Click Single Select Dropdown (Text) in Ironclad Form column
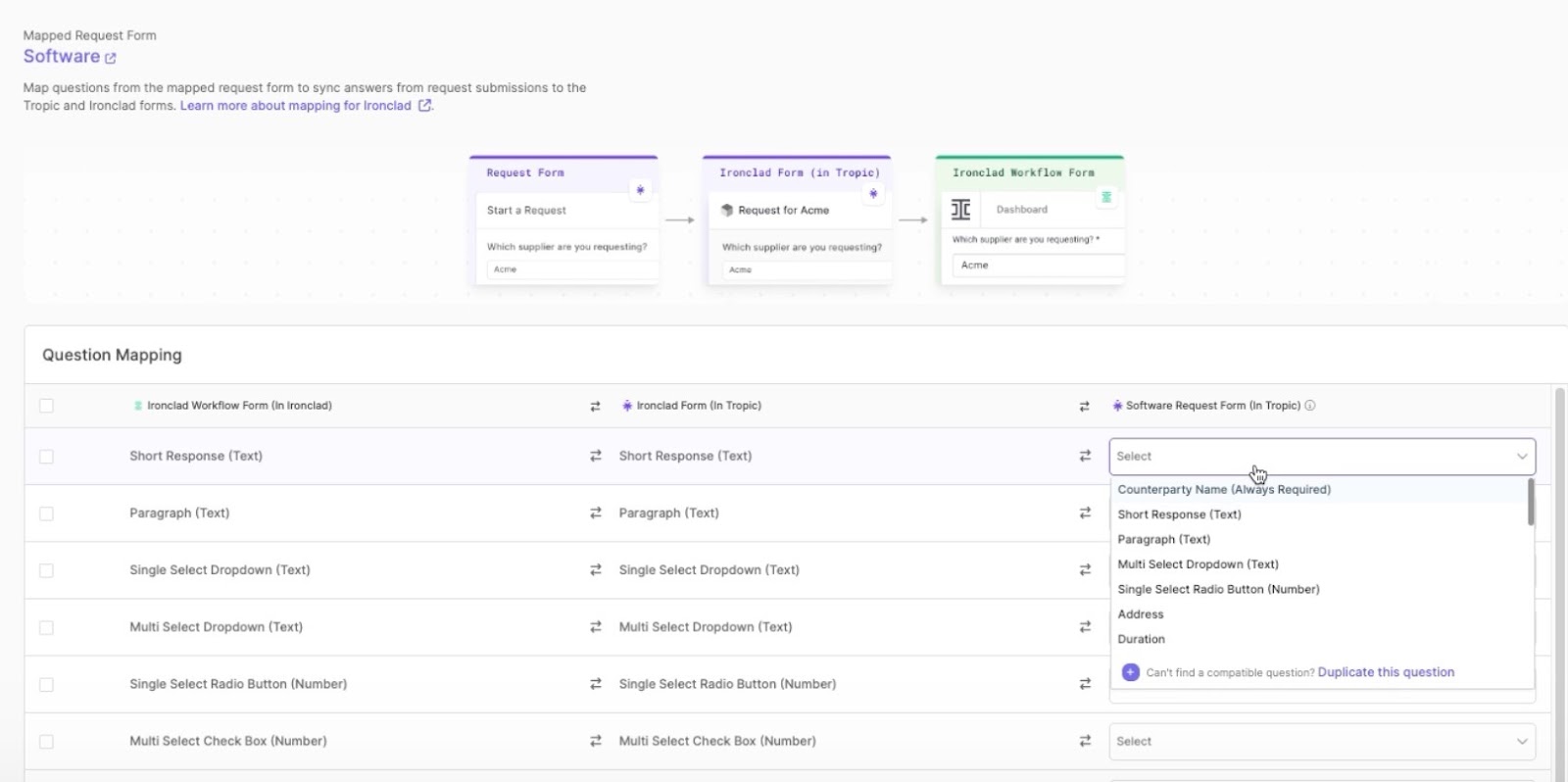The width and height of the screenshot is (1568, 782). pyautogui.click(x=709, y=569)
